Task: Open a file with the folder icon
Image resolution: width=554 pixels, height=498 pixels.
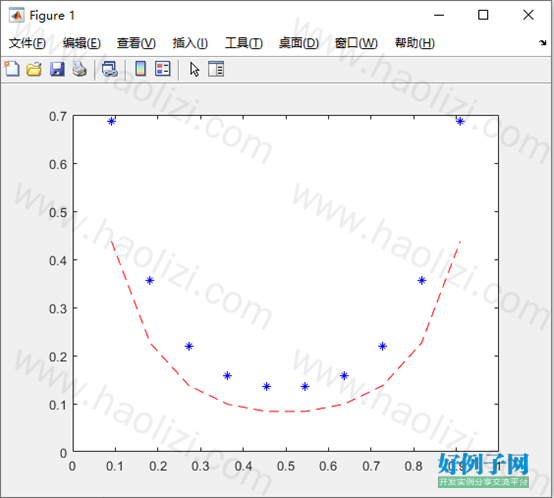Action: coord(34,69)
